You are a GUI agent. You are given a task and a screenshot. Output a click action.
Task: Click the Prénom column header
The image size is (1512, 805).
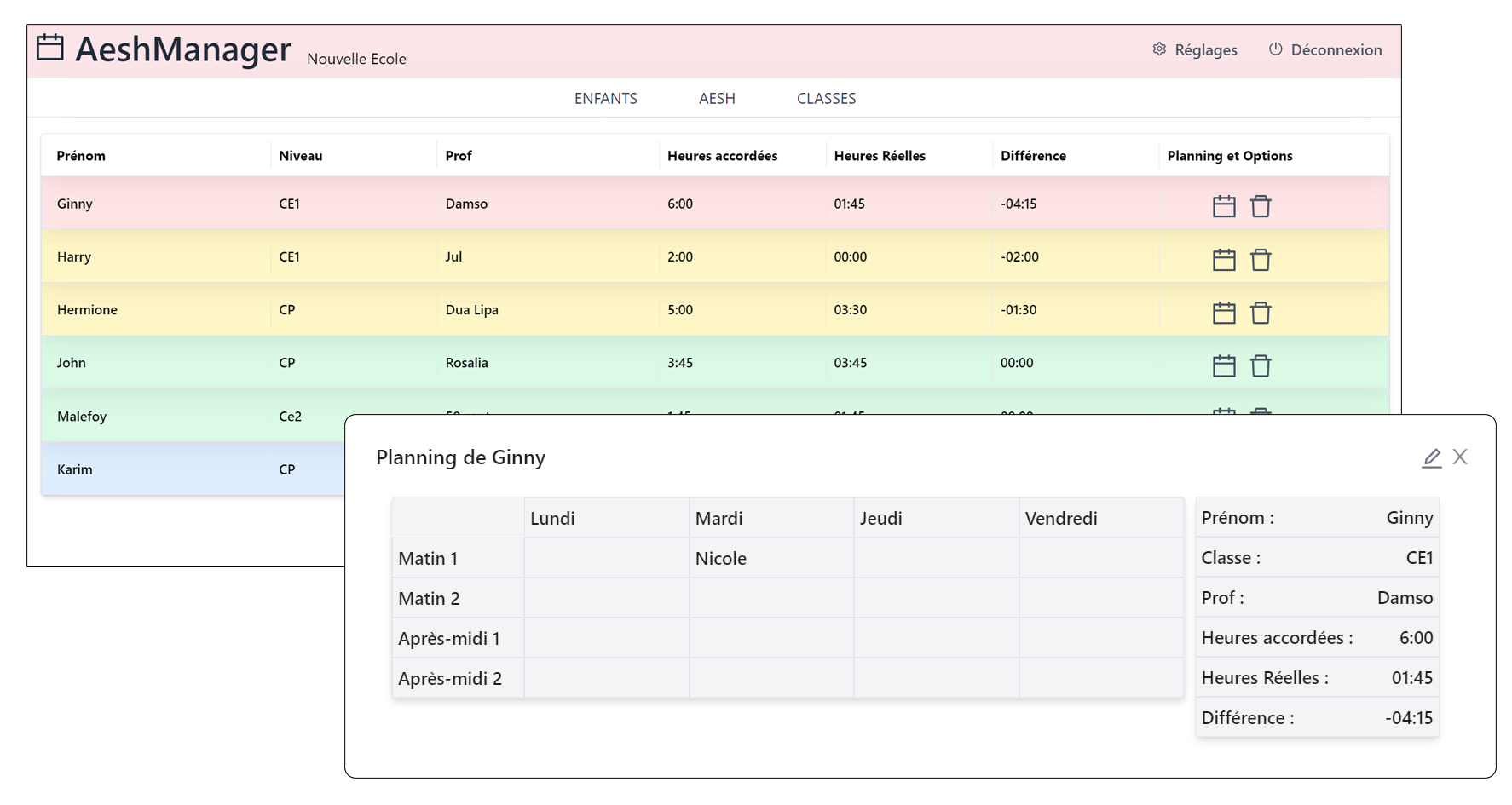tap(81, 156)
